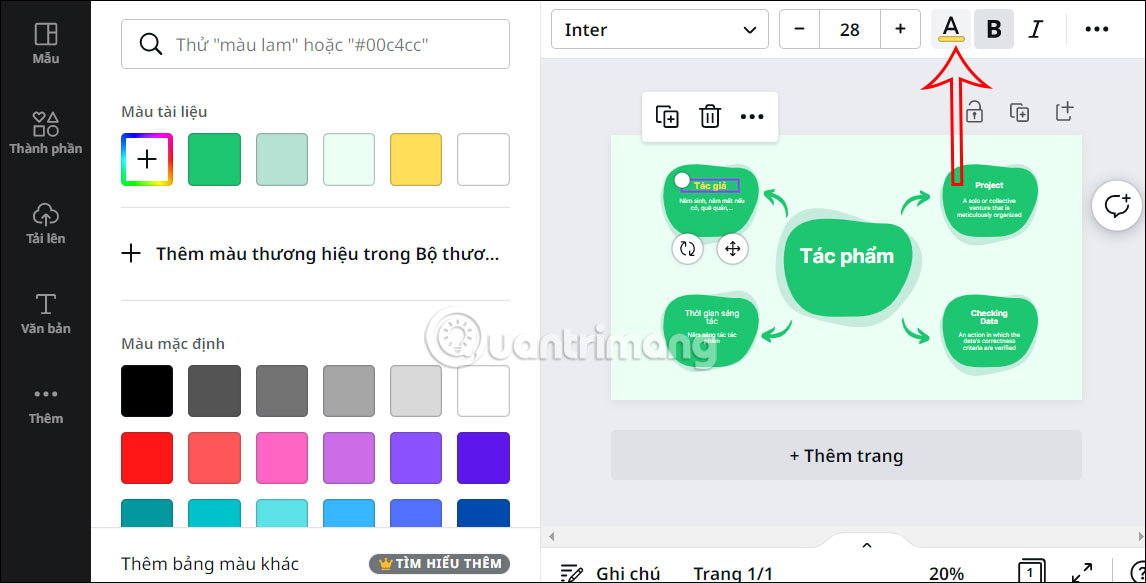The image size is (1146, 583).
Task: Duplicate the element using the copy icon
Action: click(x=667, y=117)
